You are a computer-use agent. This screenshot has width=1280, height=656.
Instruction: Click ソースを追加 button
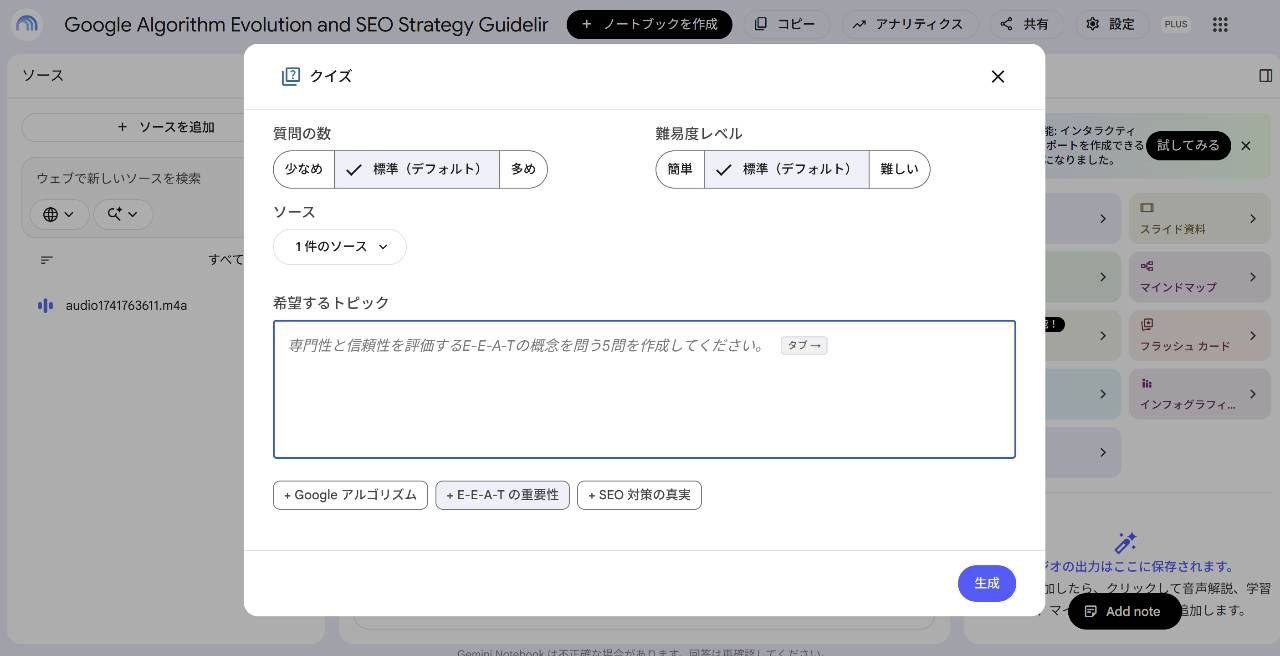pos(166,127)
